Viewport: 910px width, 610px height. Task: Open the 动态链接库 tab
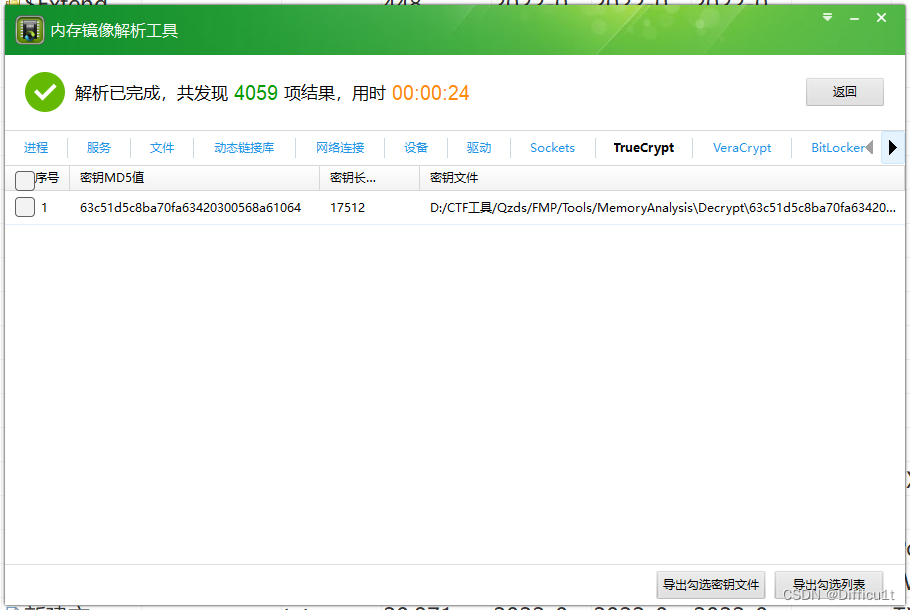pos(244,147)
